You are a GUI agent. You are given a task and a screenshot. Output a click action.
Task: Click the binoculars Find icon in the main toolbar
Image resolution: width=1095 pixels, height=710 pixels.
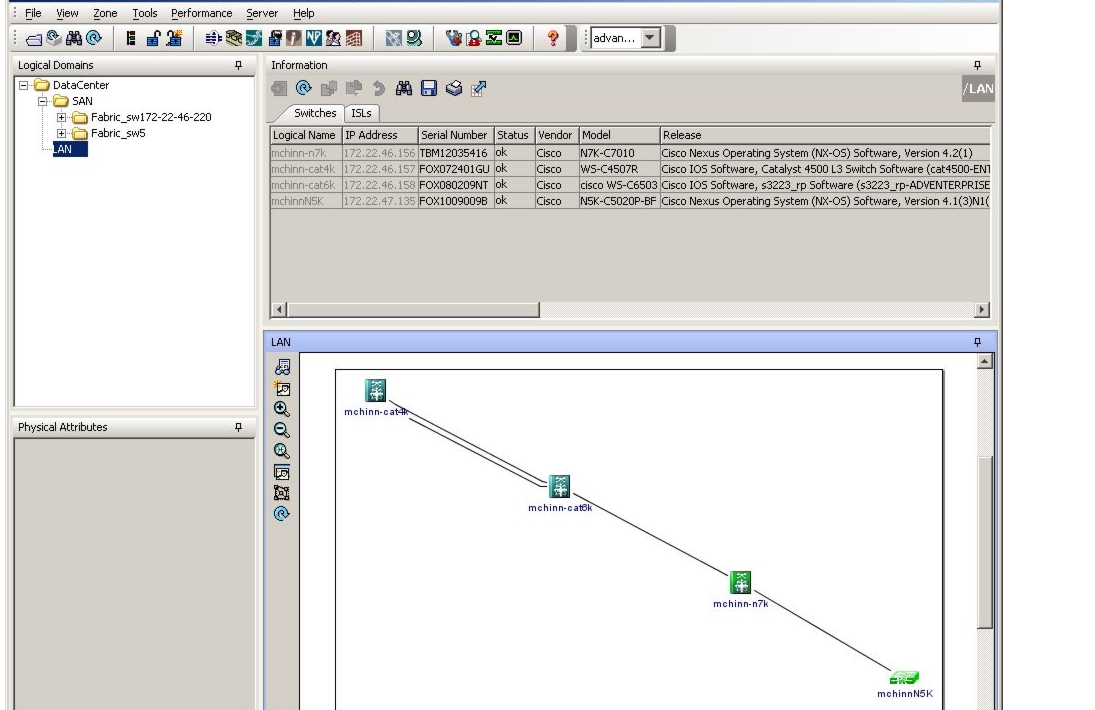[73, 38]
